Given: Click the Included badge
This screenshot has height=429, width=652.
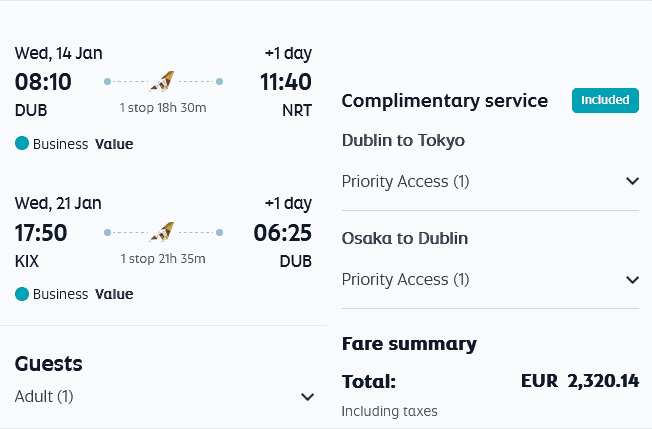Looking at the screenshot, I should [605, 100].
